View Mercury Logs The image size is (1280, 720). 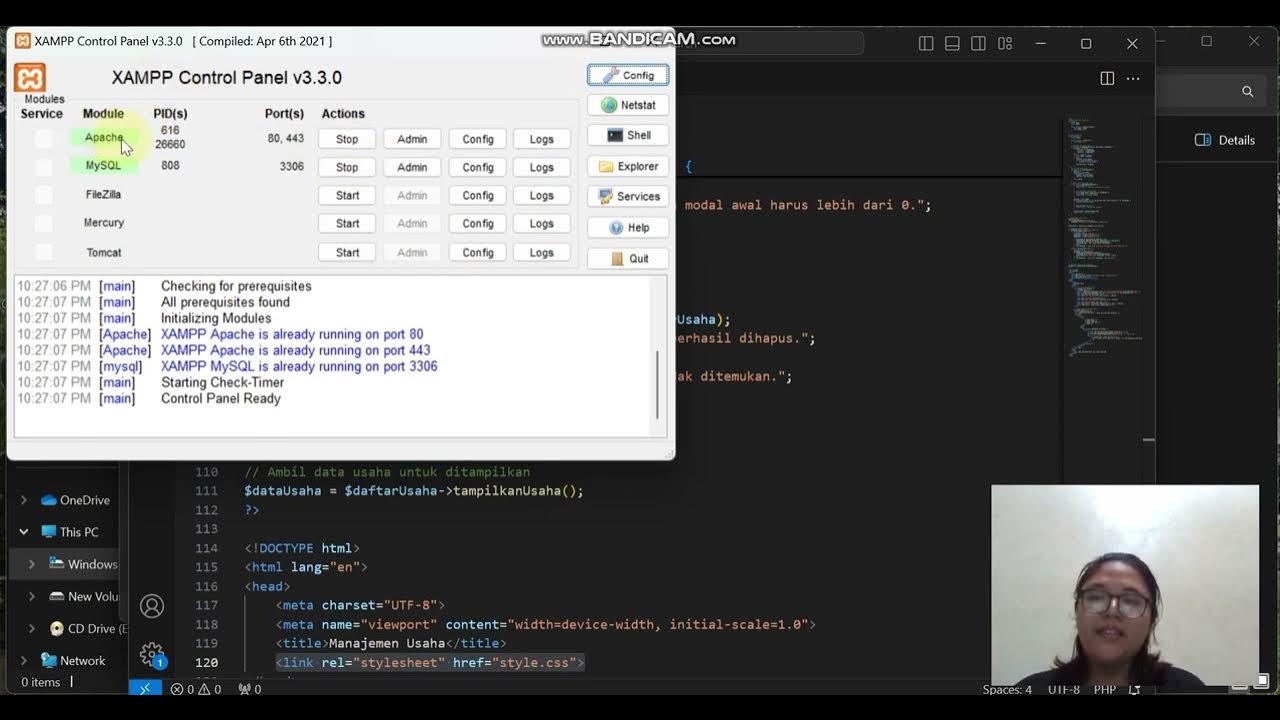click(x=542, y=223)
